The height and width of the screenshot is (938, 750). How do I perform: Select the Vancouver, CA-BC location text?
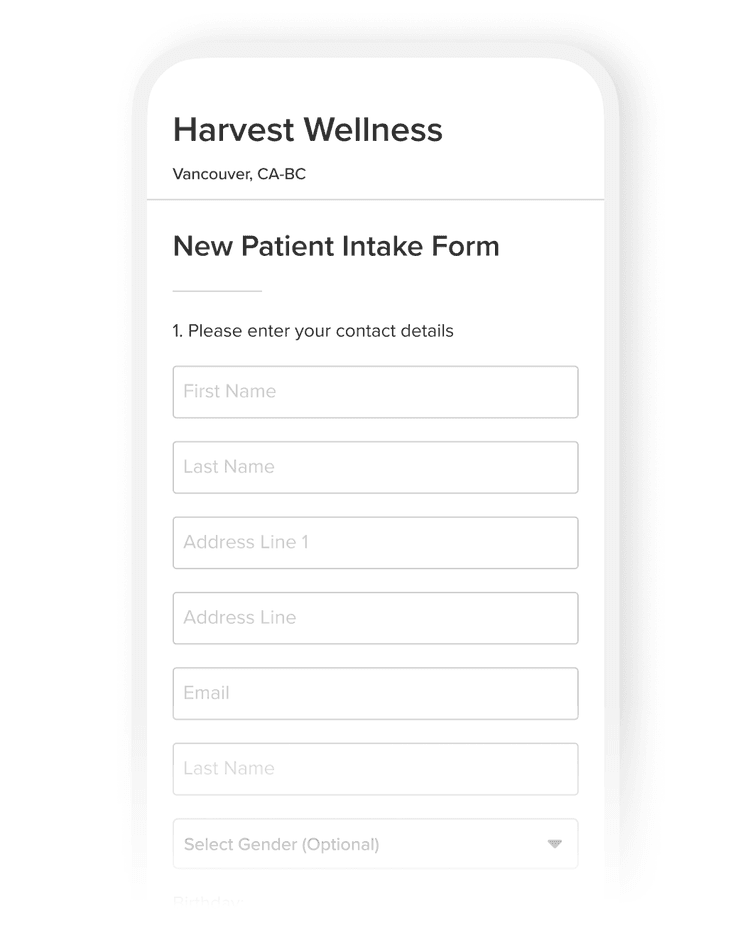pyautogui.click(x=239, y=173)
